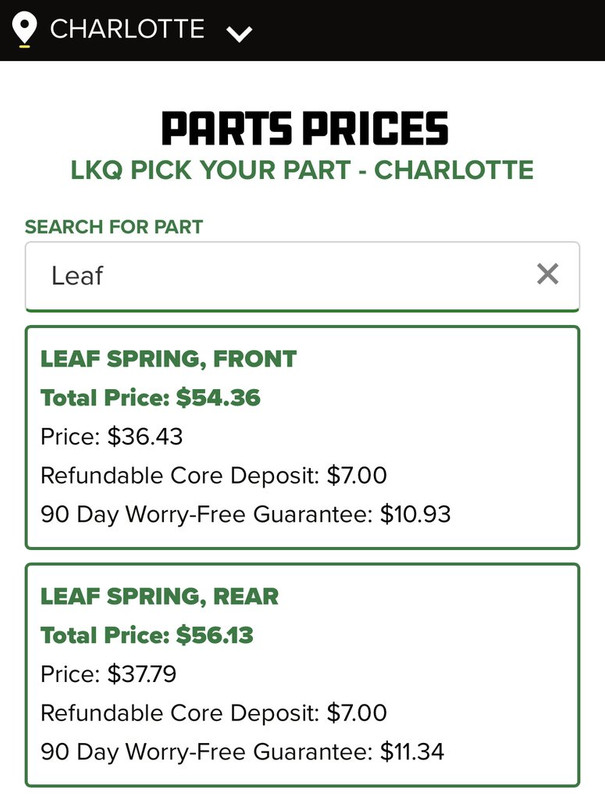Select the LEAF SPRING, FRONT title

pos(168,359)
